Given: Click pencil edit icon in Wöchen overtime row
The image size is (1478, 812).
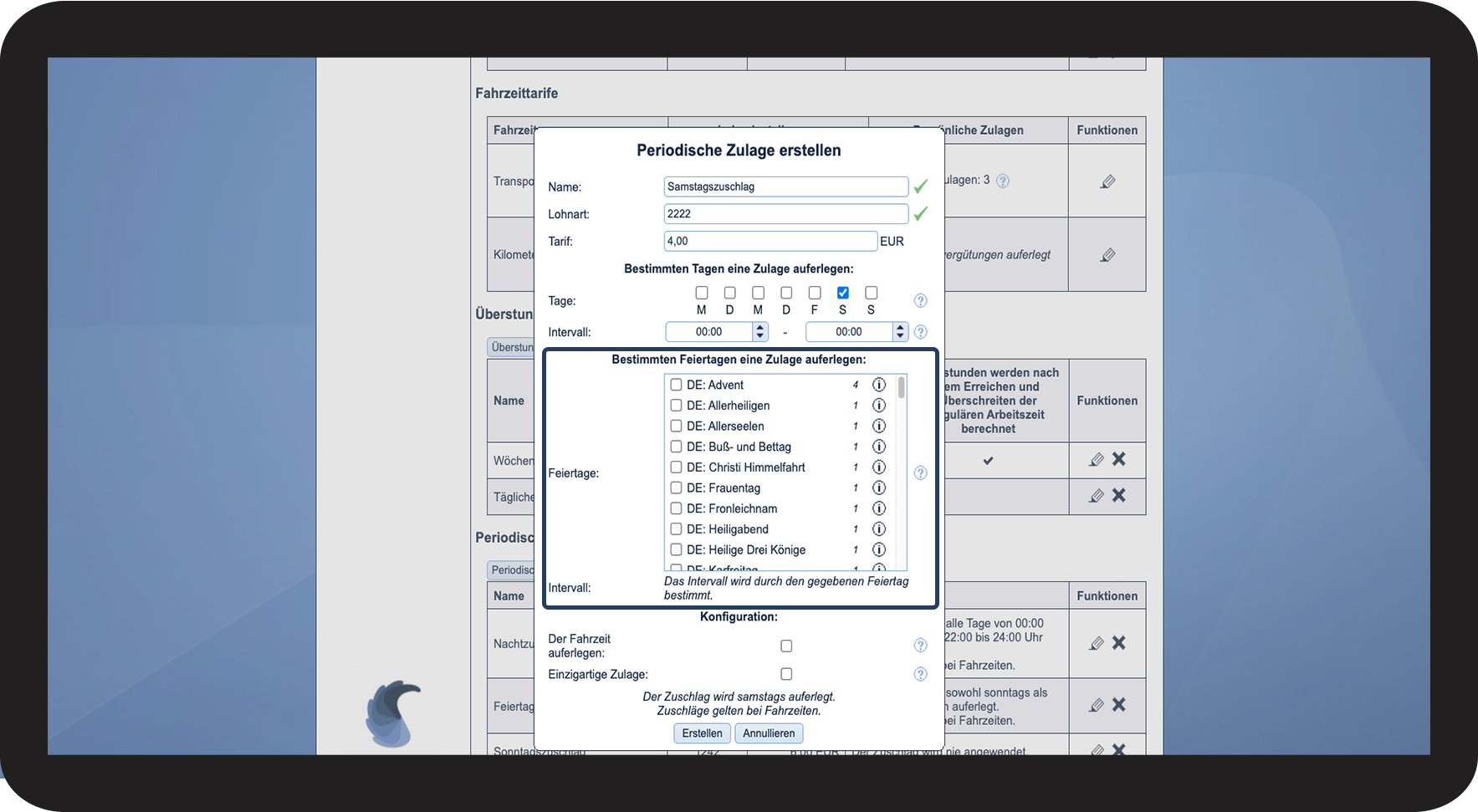Looking at the screenshot, I should [x=1097, y=459].
